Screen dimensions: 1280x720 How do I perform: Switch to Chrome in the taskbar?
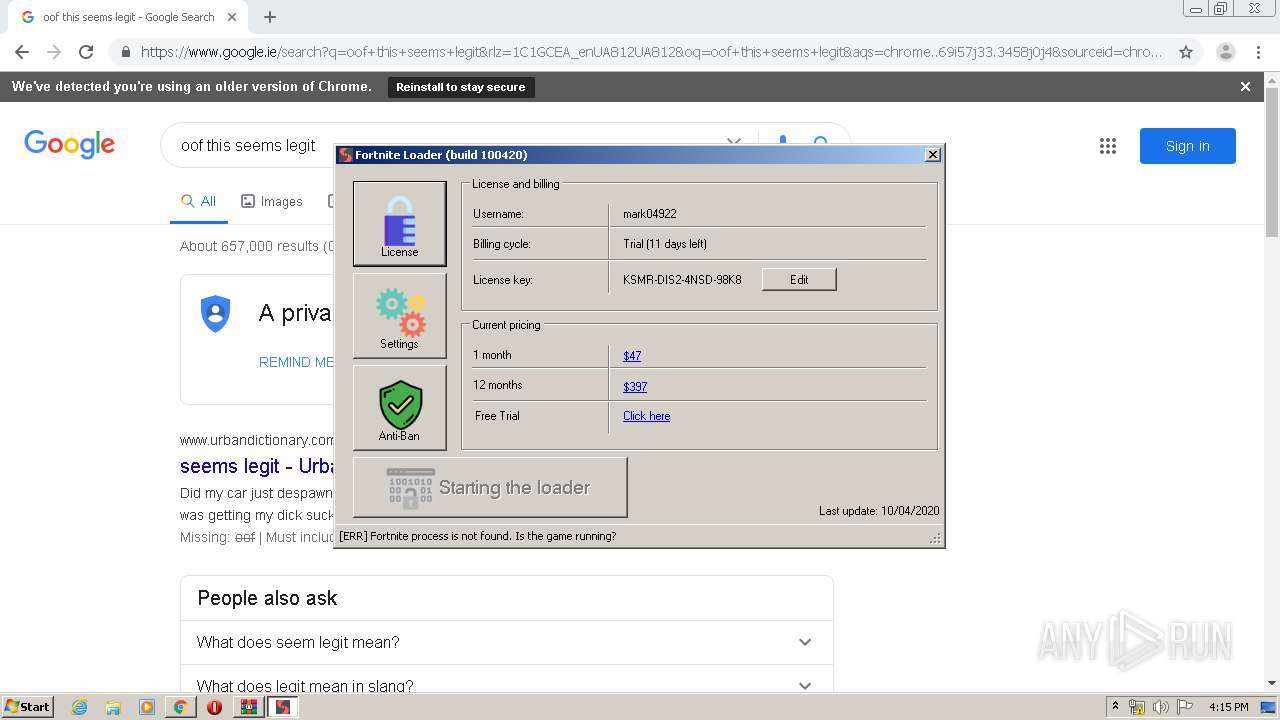180,707
